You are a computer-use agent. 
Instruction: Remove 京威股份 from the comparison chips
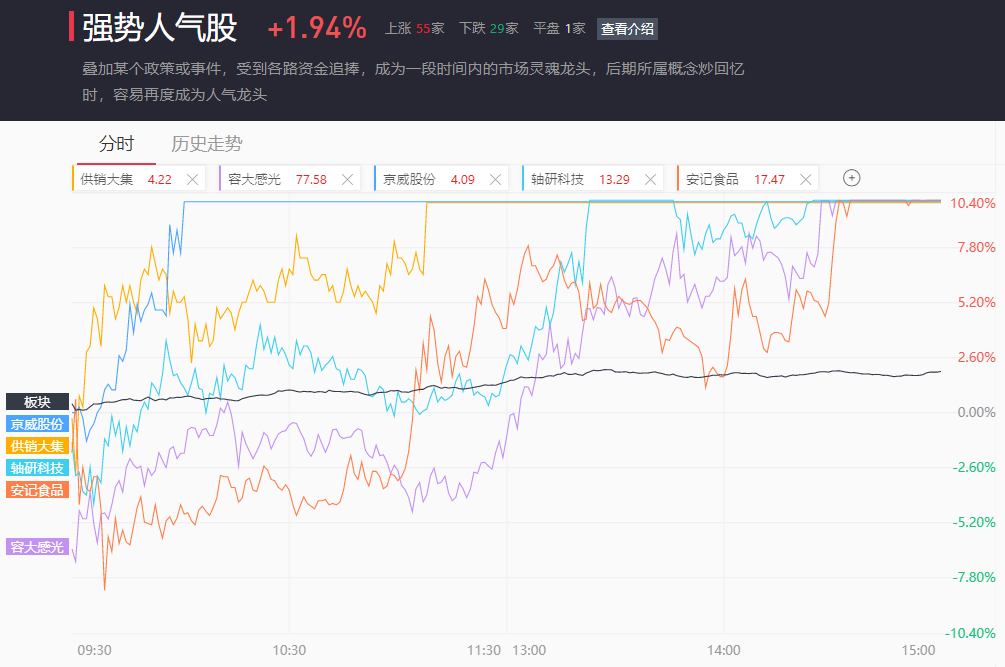pos(495,179)
